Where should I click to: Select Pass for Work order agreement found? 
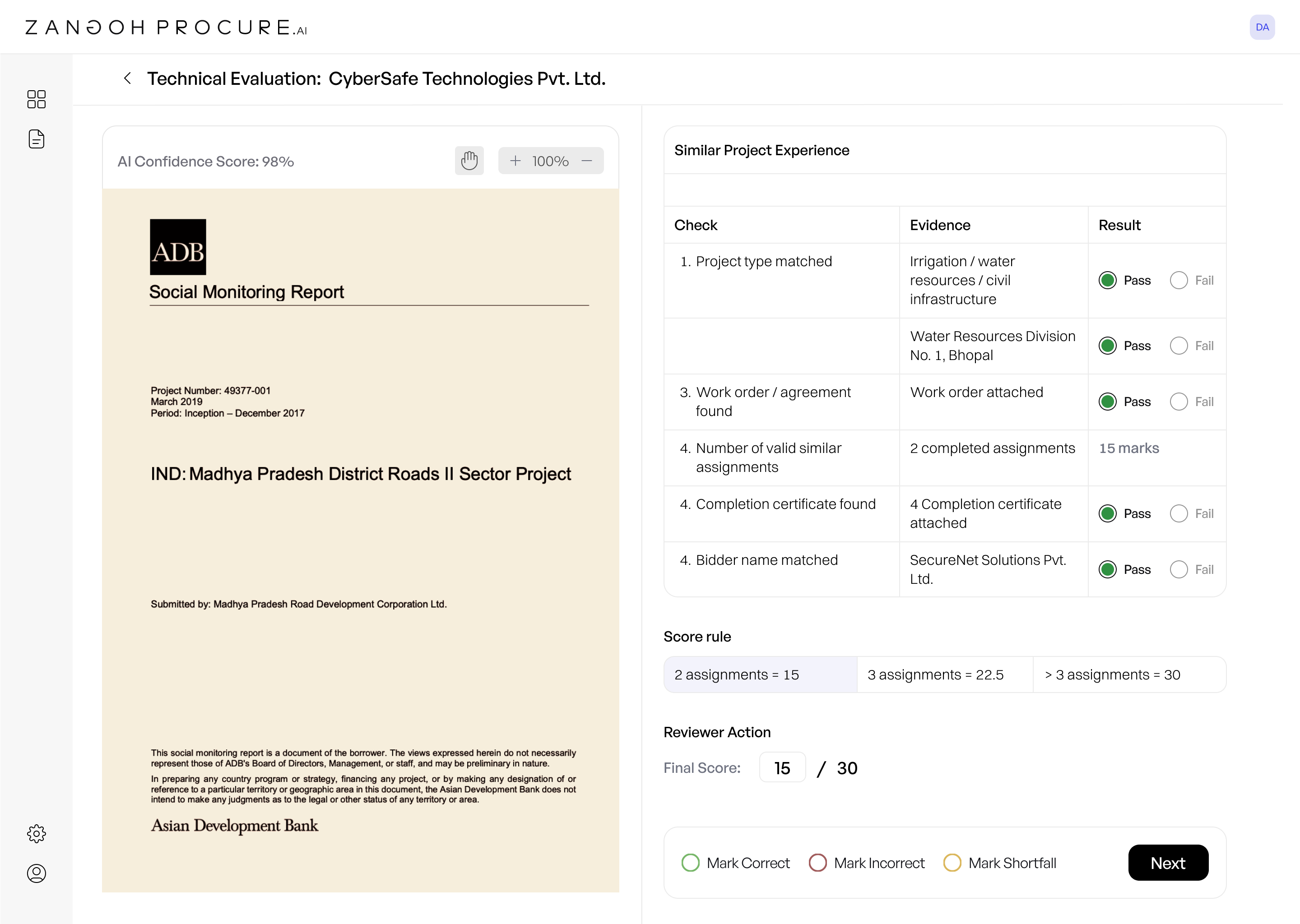1107,402
